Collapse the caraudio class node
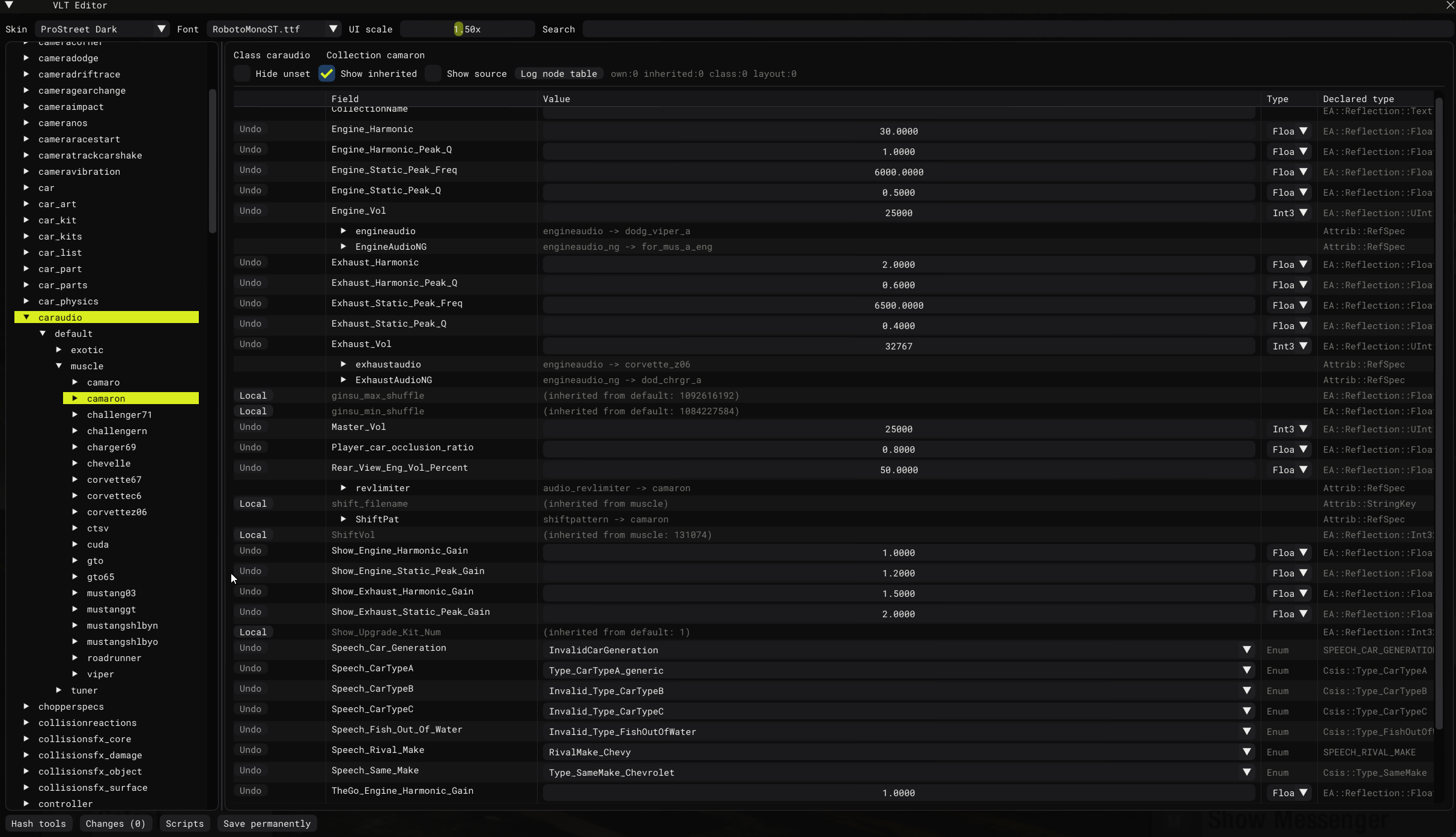Screen dimensions: 1456x837 pyautogui.click(x=26, y=317)
